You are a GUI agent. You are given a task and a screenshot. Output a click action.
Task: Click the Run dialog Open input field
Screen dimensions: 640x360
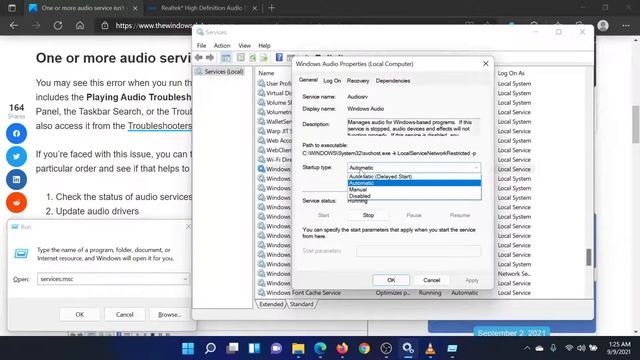tap(113, 279)
